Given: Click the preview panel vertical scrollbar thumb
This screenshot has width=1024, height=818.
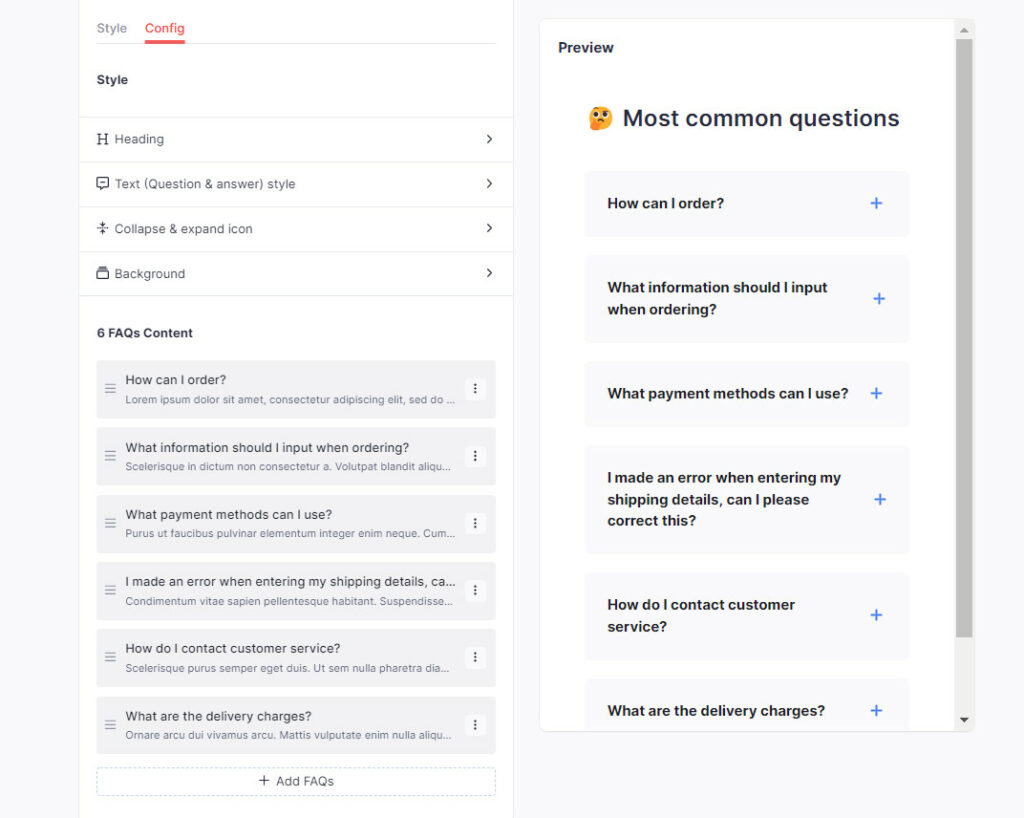Looking at the screenshot, I should pyautogui.click(x=964, y=338).
